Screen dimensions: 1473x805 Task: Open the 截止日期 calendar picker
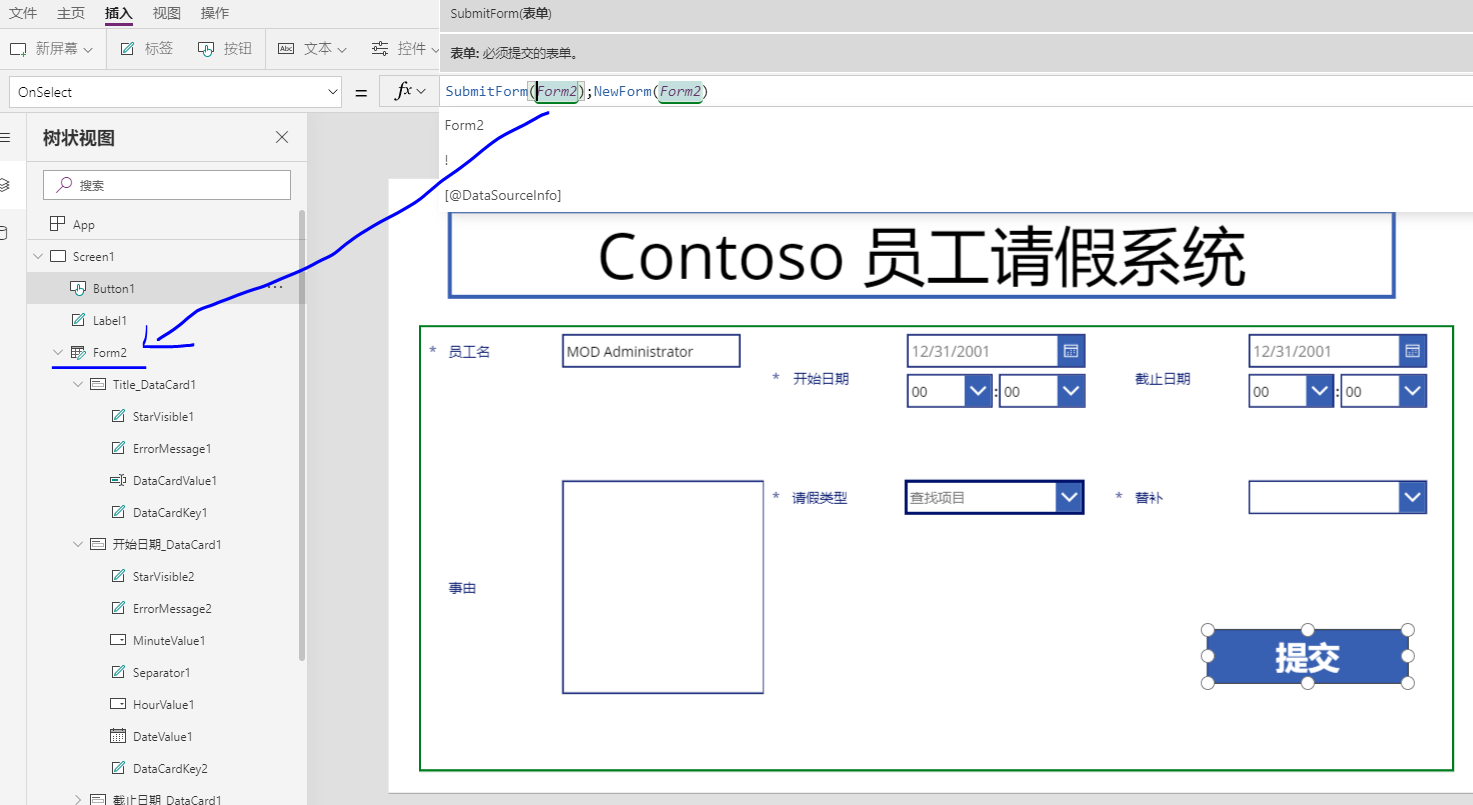pos(1413,351)
